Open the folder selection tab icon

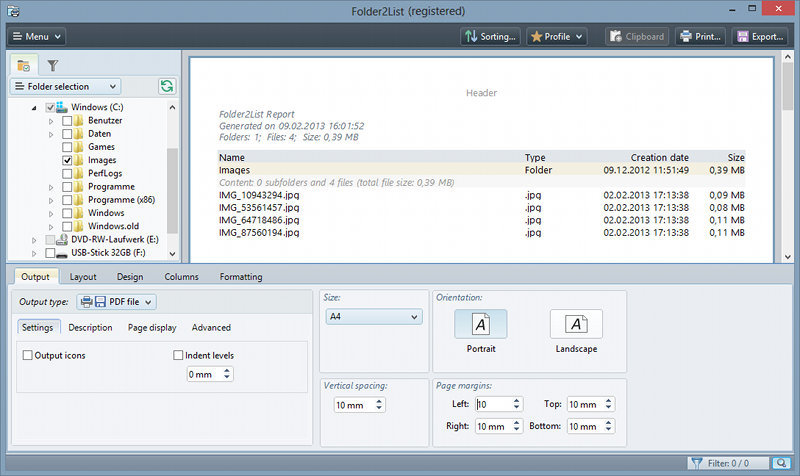point(23,65)
